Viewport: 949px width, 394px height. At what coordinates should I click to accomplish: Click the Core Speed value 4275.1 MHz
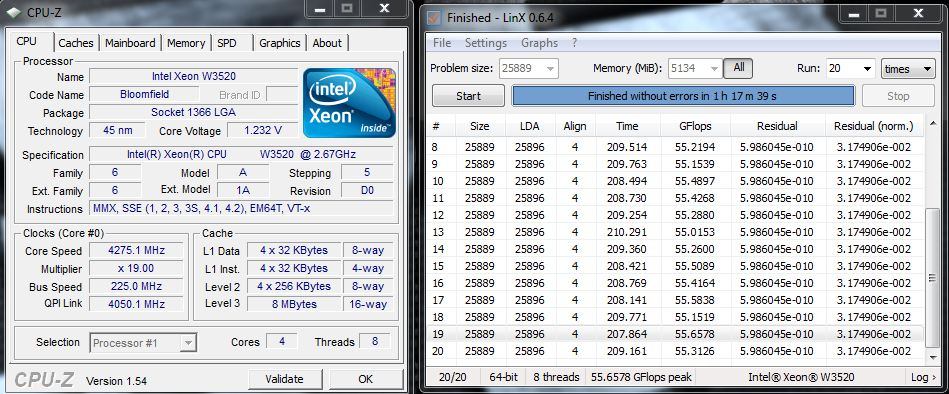136,251
